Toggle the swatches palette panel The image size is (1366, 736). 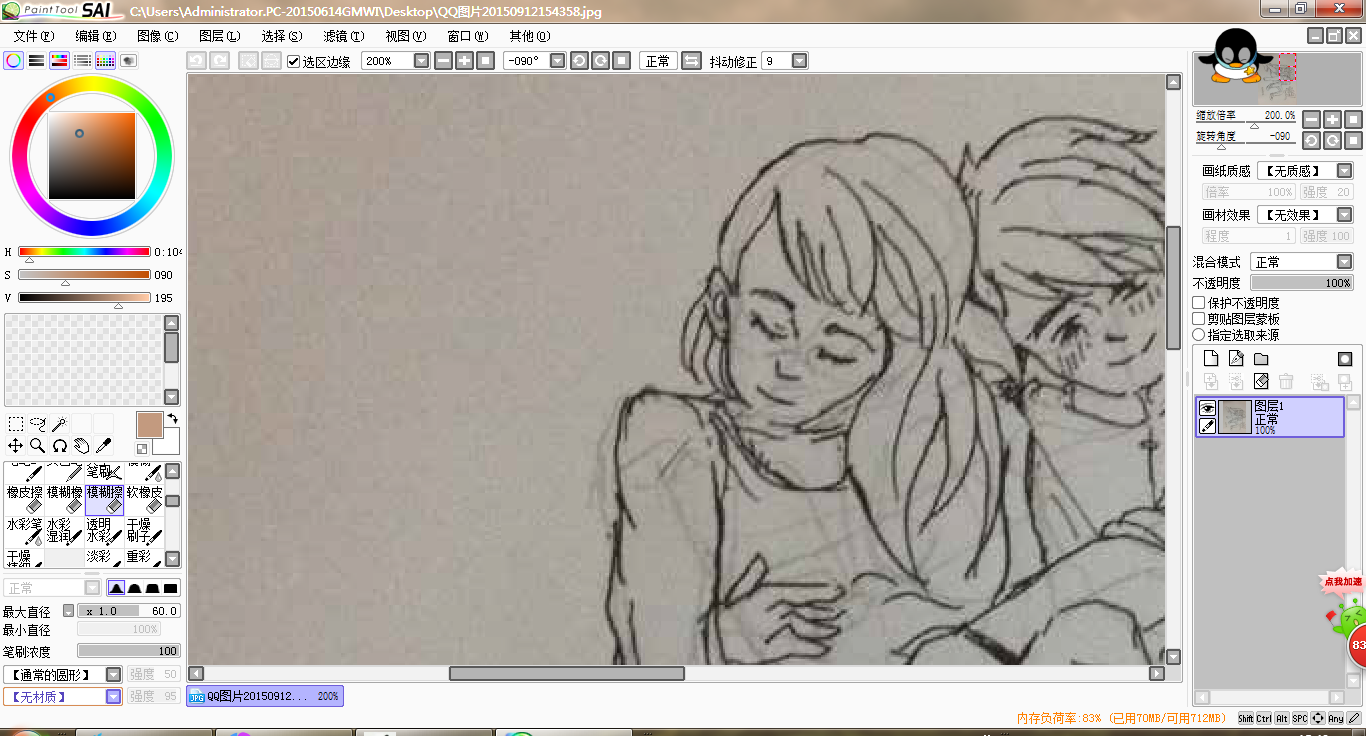(x=106, y=60)
